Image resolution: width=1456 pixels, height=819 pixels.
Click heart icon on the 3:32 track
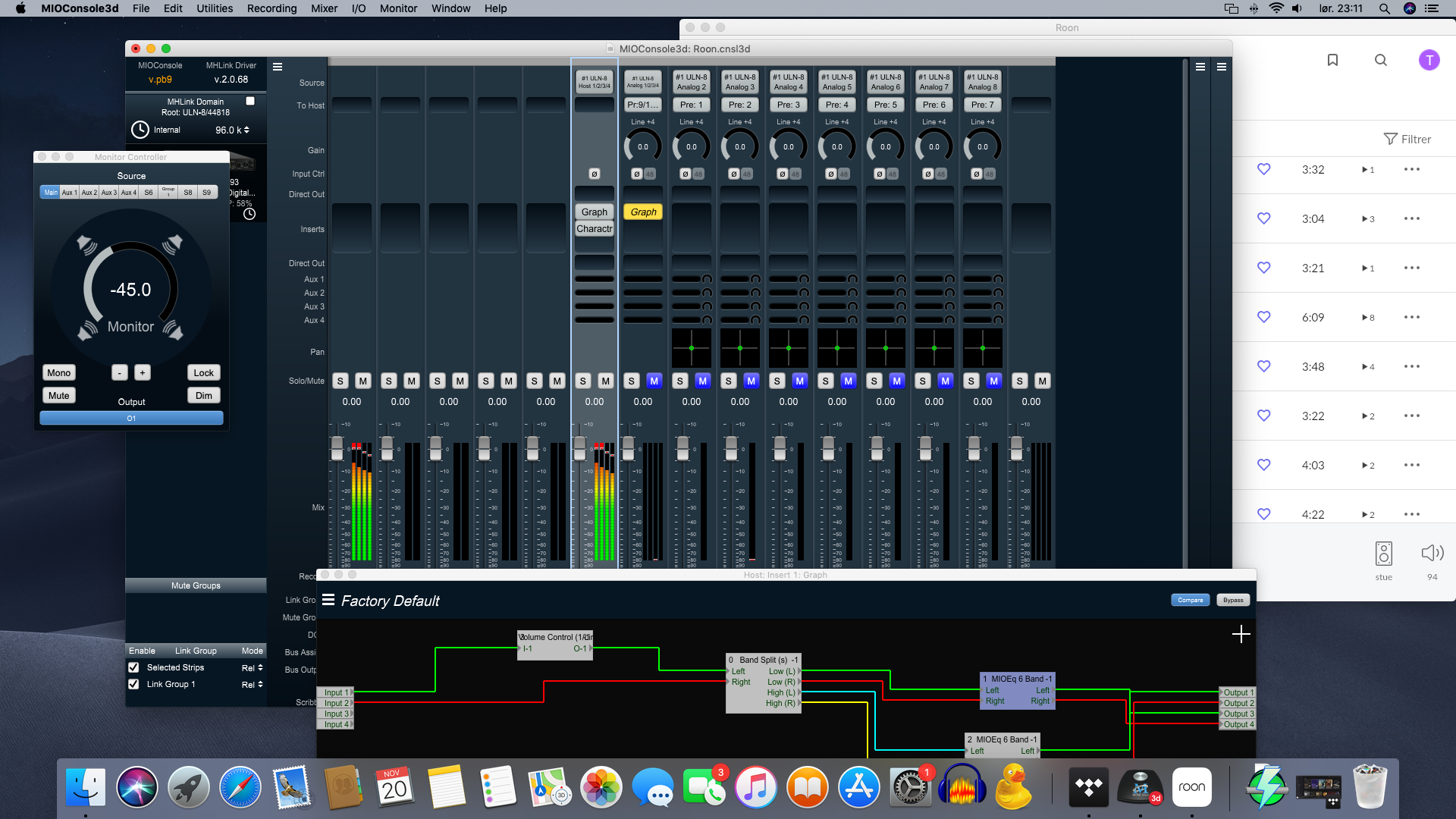[x=1264, y=169]
